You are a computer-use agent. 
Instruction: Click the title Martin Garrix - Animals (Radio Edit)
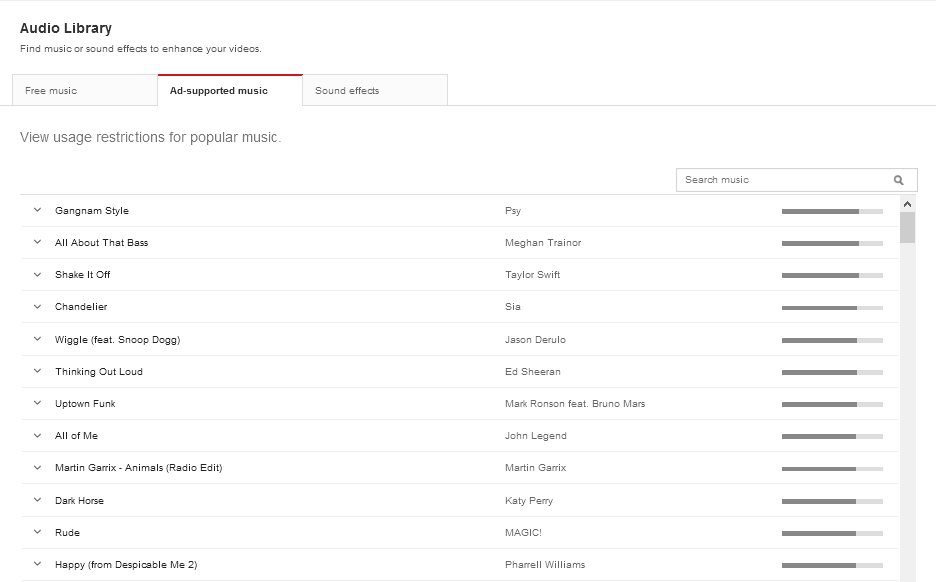coord(138,468)
